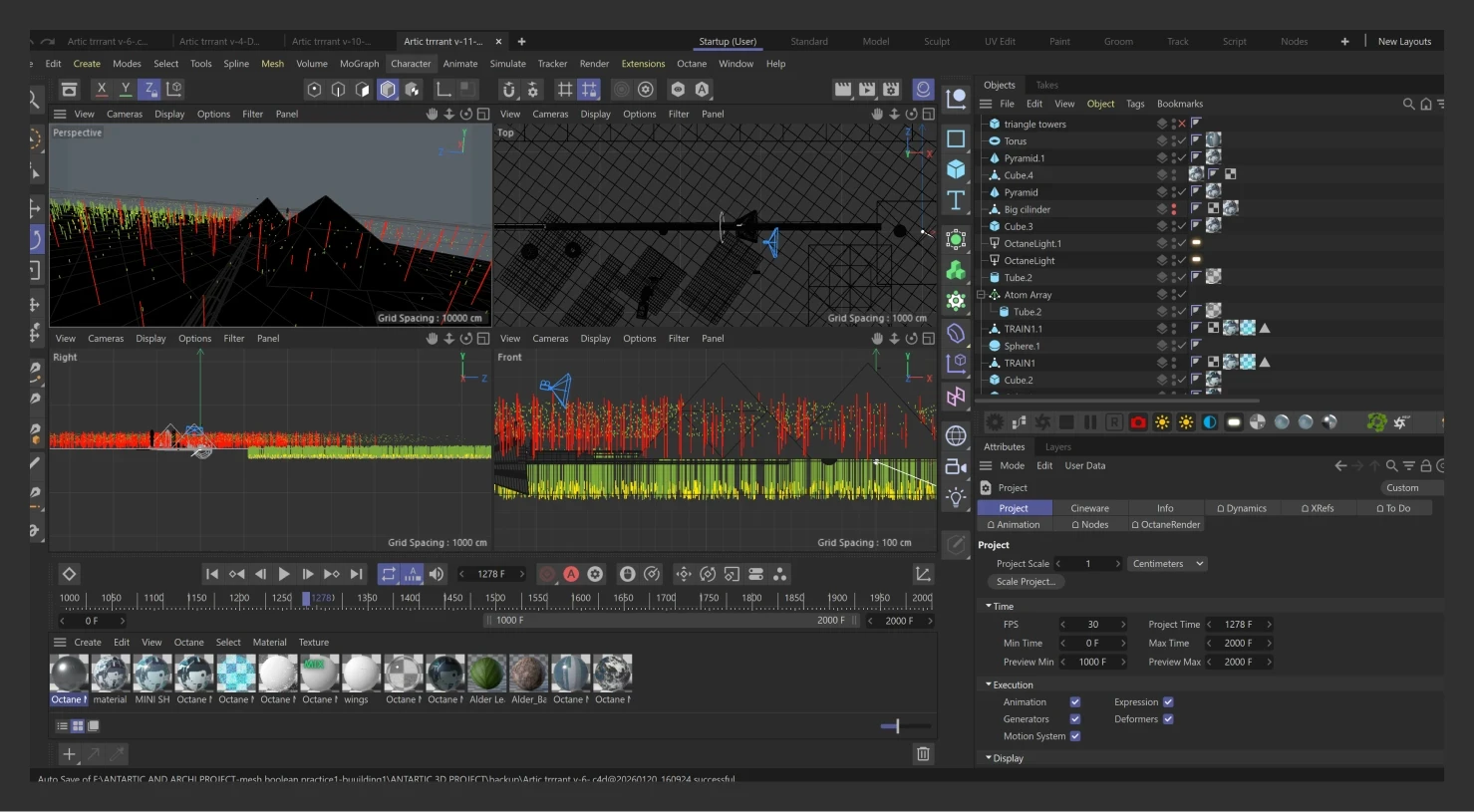Click the Render to Picture Viewer clapperboard icon
This screenshot has width=1474, height=812.
(867, 90)
